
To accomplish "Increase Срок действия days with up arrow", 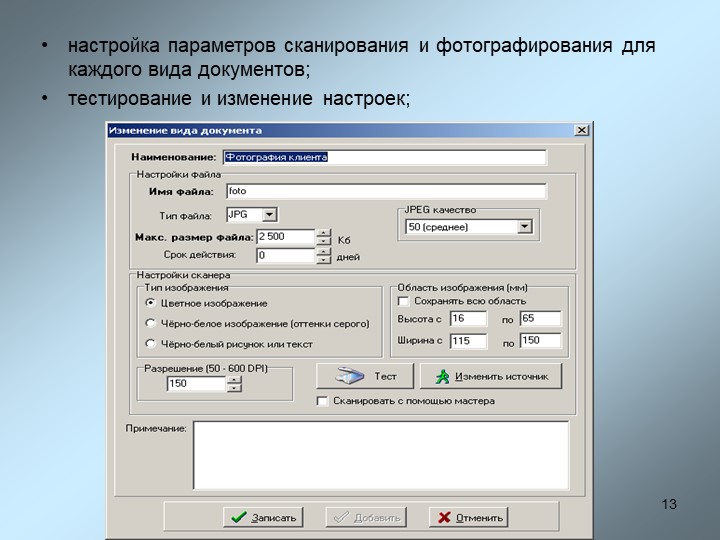I will point(324,252).
